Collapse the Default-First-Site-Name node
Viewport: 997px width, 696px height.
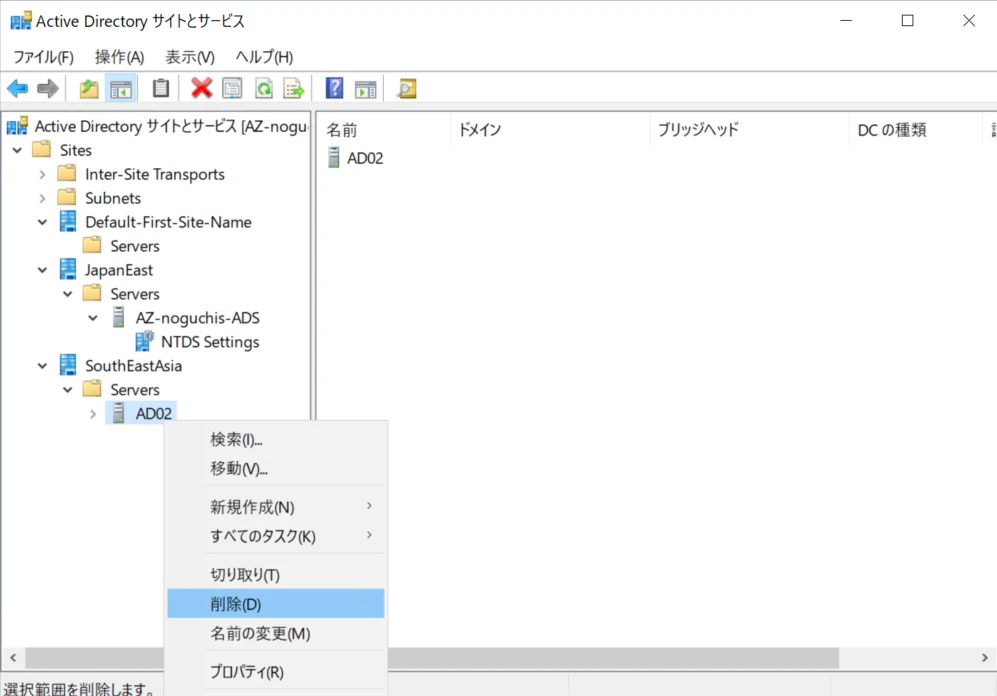click(43, 222)
